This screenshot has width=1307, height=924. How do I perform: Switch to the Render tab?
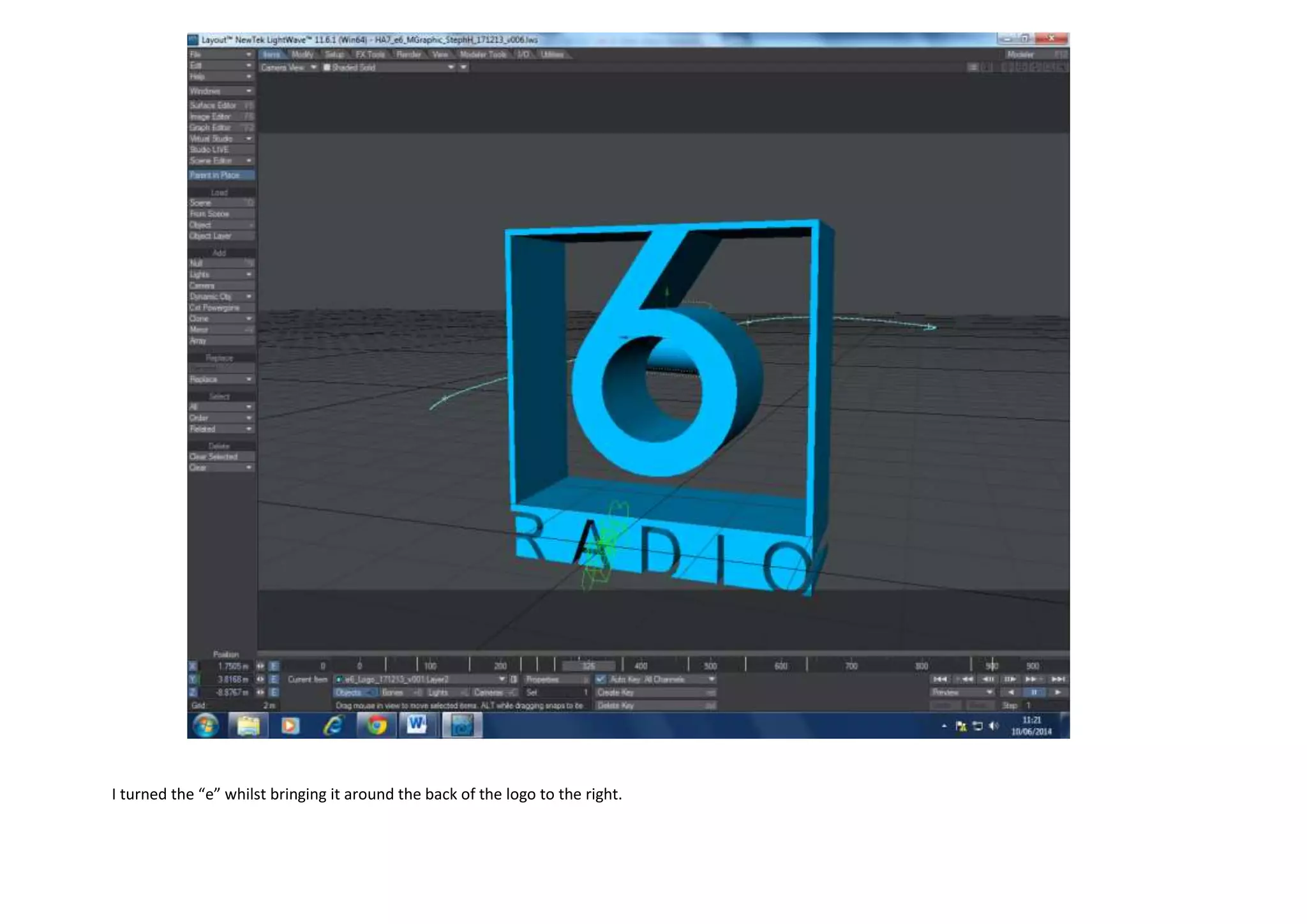coord(409,55)
